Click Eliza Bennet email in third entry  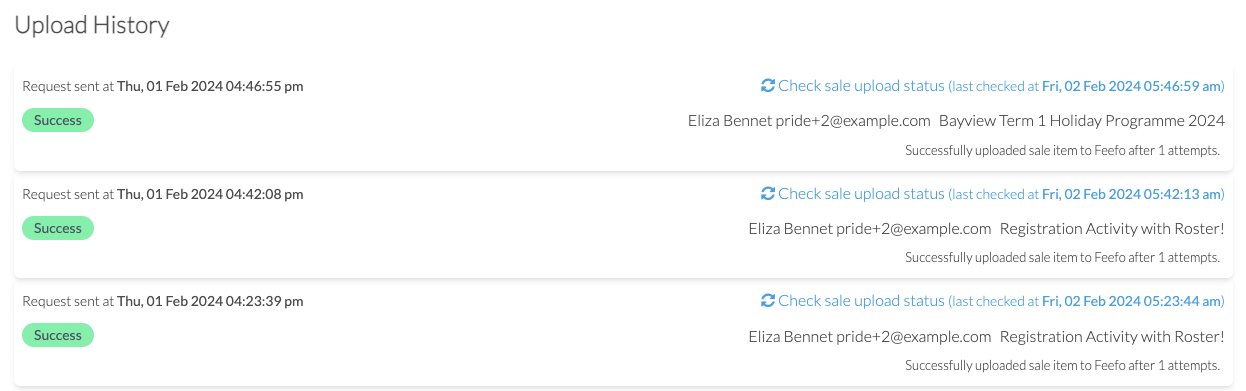869,336
